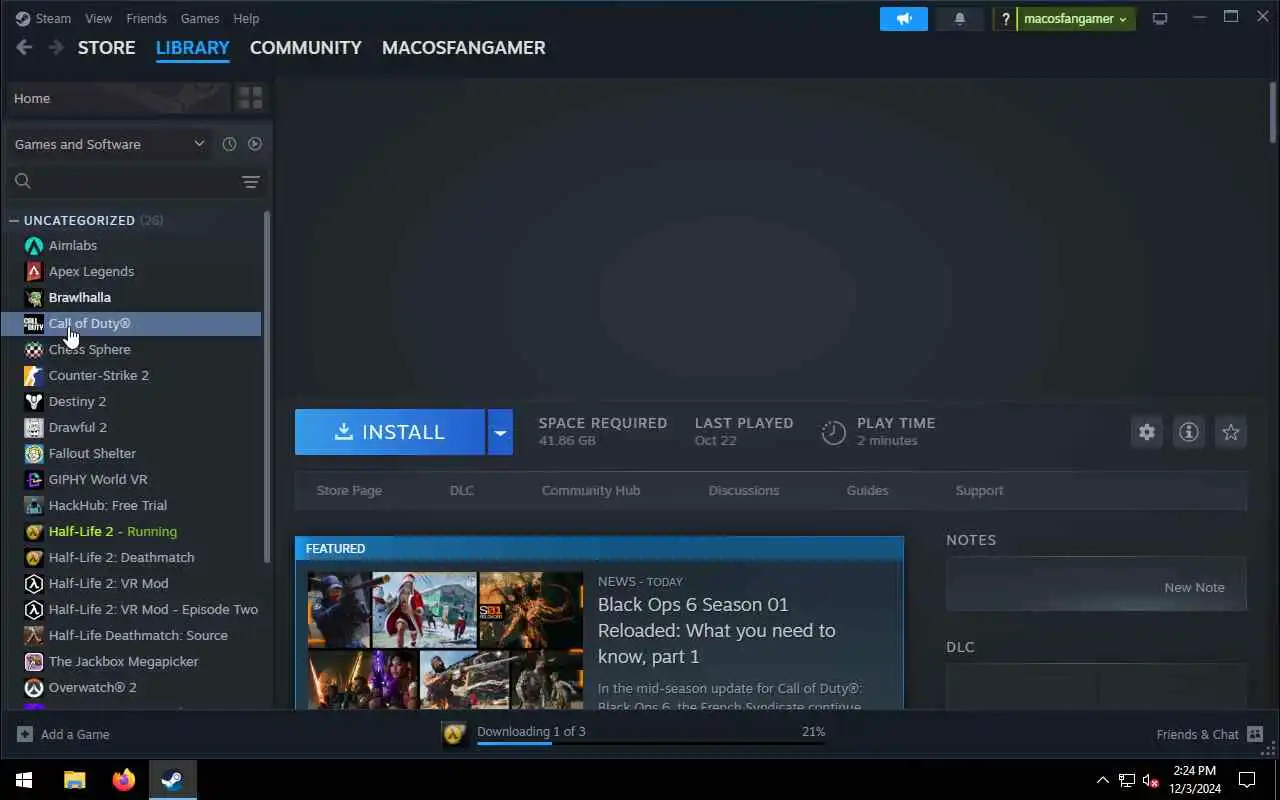
Task: Collapse the UNCATEGORIZED category
Action: pos(14,221)
